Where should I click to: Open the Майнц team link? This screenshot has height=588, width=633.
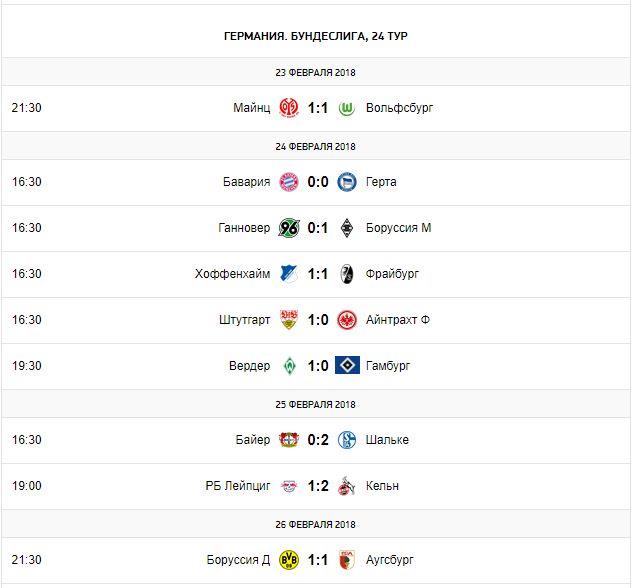point(250,108)
